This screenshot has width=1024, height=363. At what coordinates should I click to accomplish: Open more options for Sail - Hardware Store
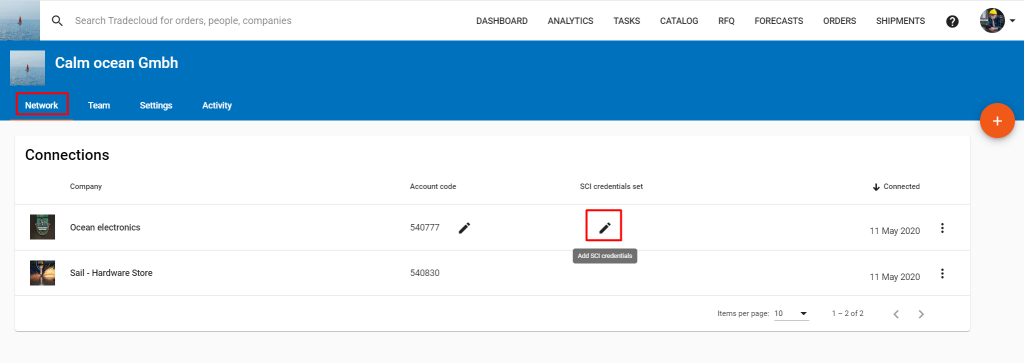pyautogui.click(x=942, y=274)
